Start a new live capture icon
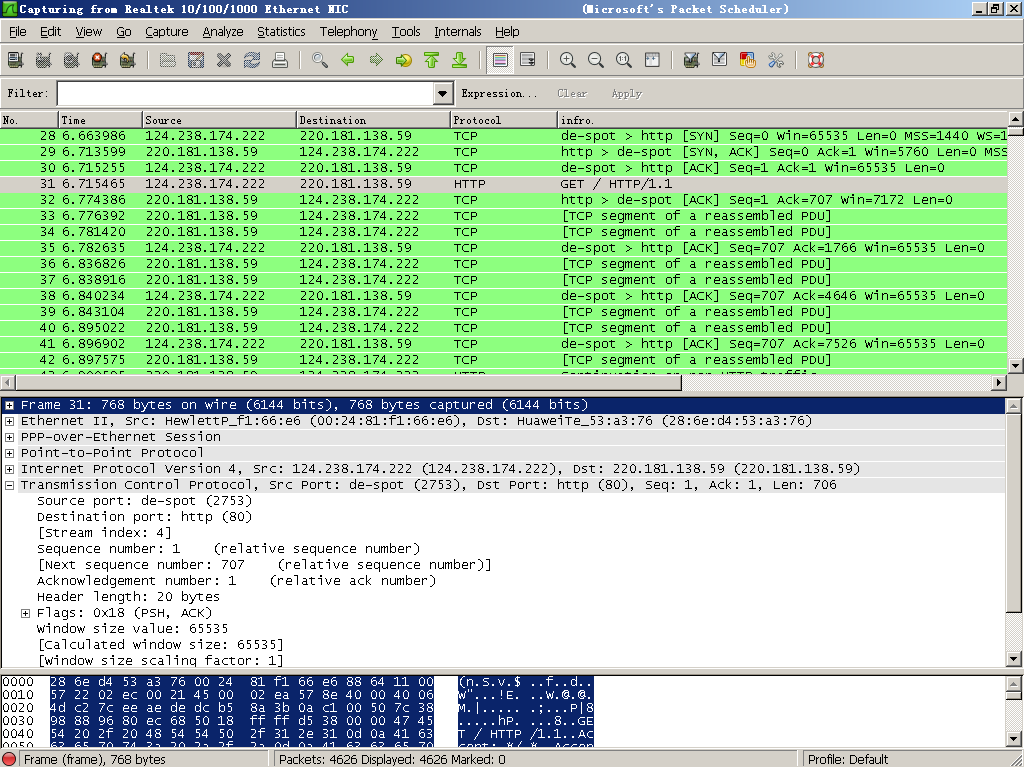 click(72, 60)
